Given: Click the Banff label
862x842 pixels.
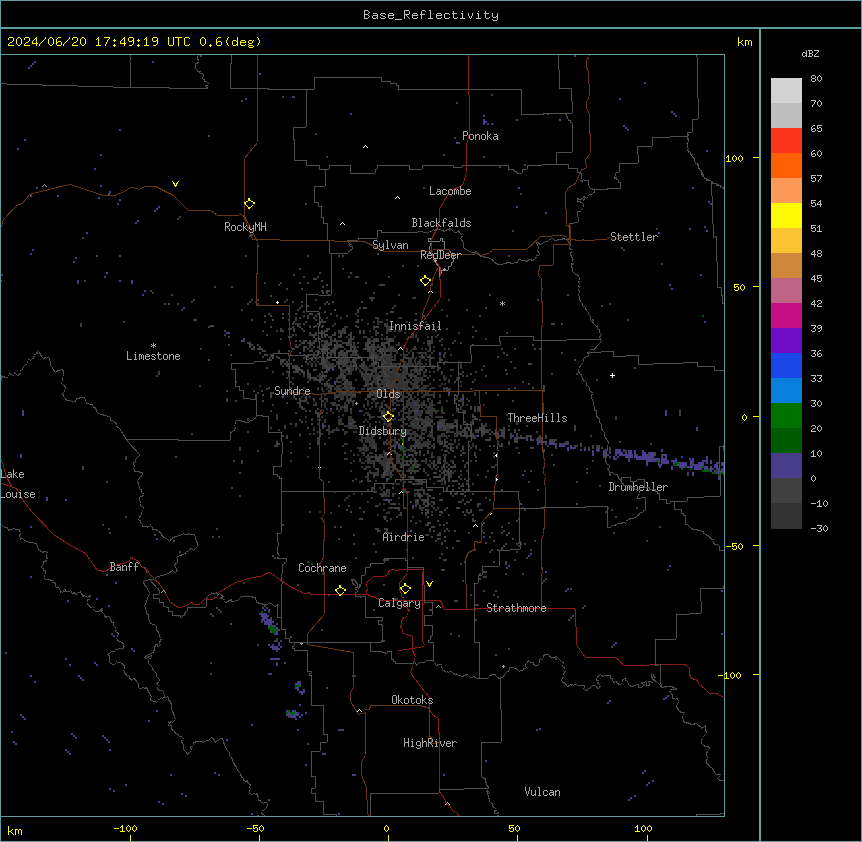Looking at the screenshot, I should [124, 567].
